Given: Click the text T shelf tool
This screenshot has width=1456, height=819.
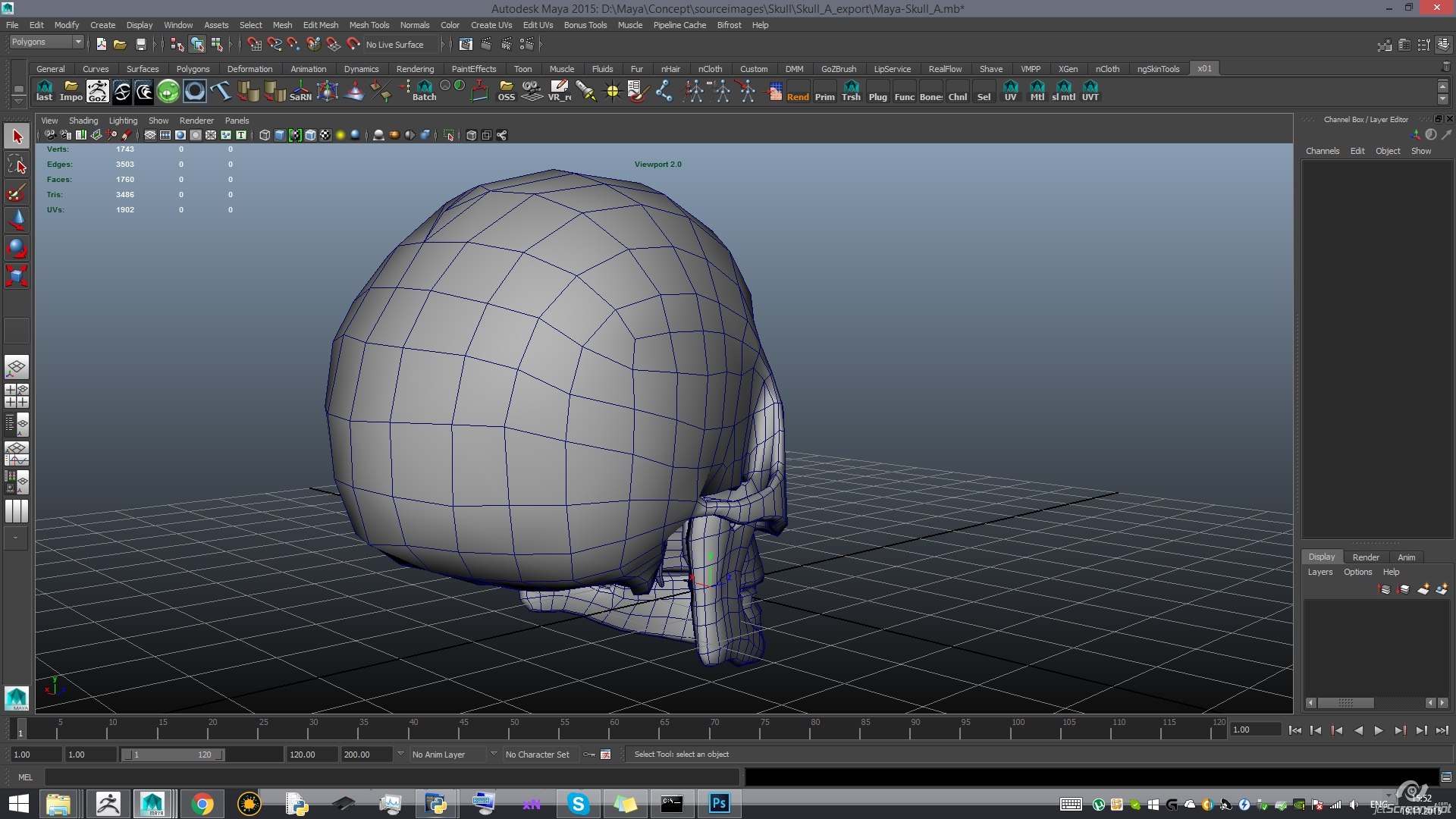Looking at the screenshot, I should point(221,91).
